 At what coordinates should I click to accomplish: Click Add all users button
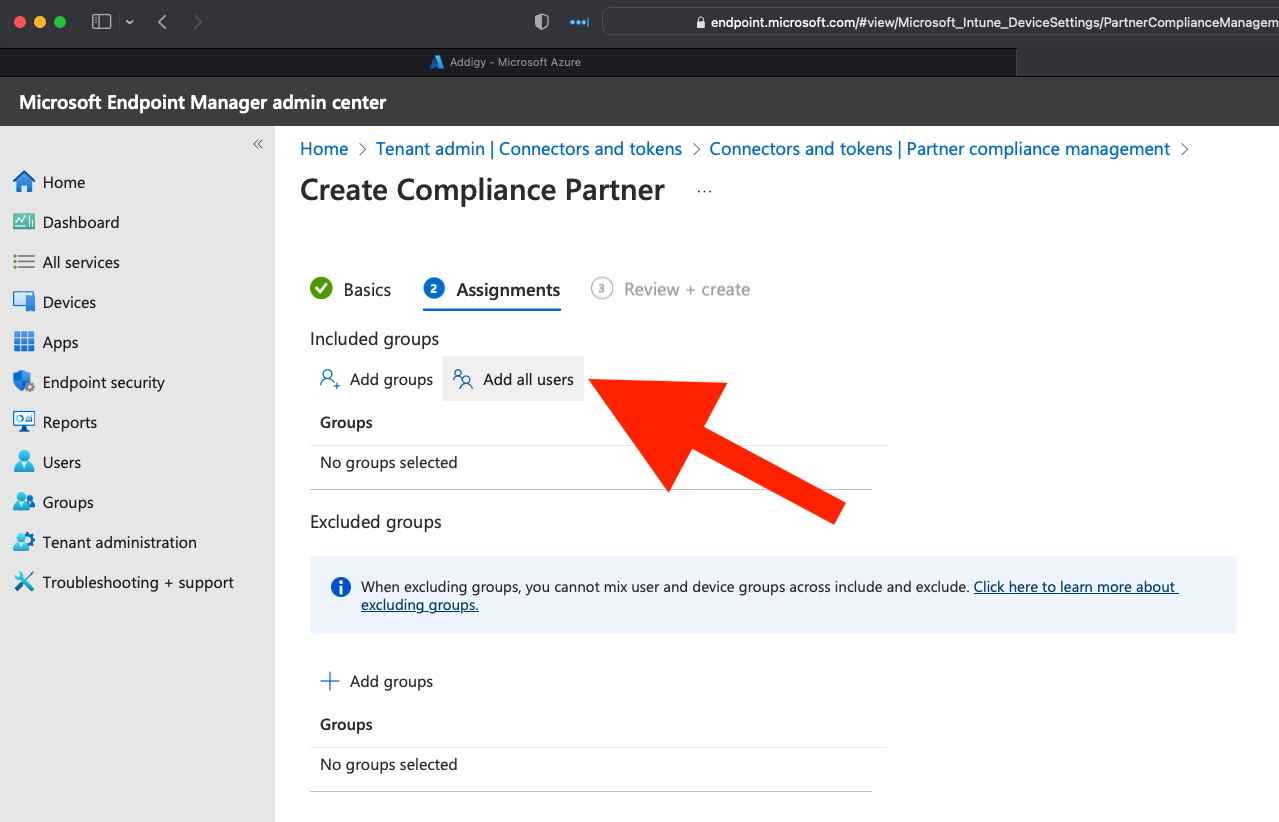coord(513,379)
